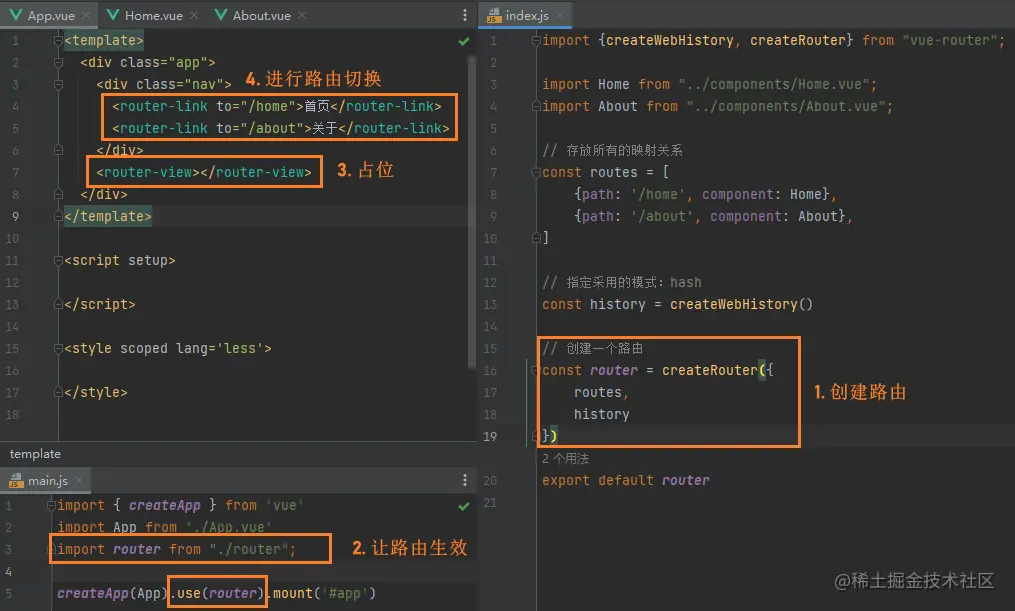Click line number 9 in App.vue gutter
The height and width of the screenshot is (611, 1015).
(x=15, y=216)
